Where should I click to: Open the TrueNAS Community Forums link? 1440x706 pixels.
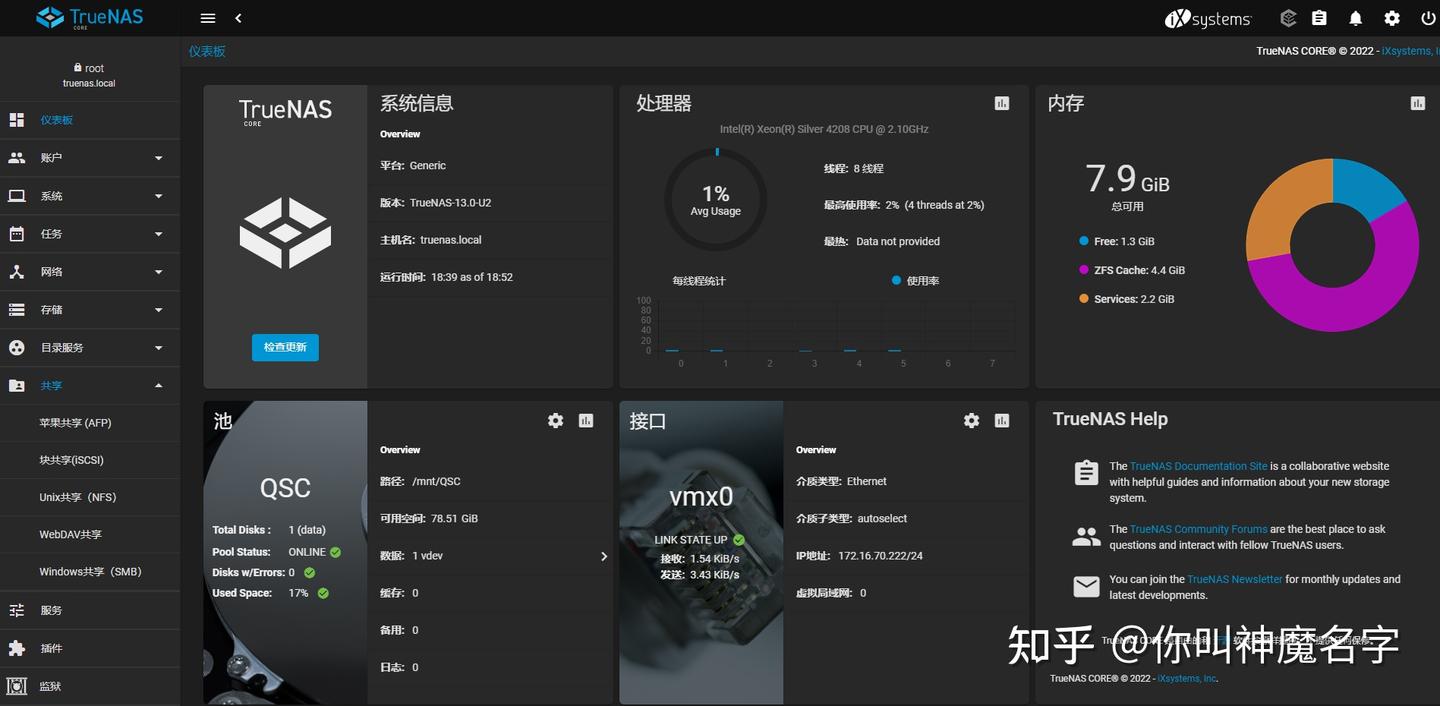(x=1197, y=528)
